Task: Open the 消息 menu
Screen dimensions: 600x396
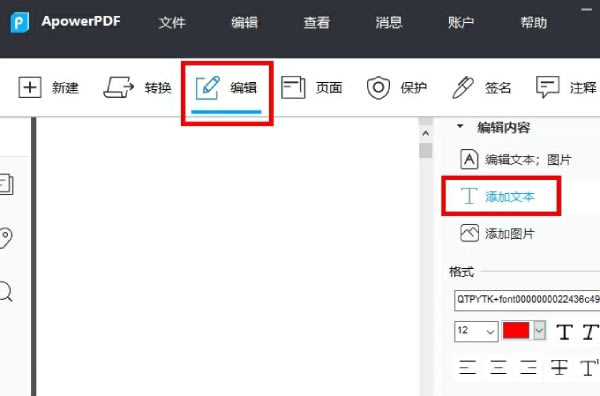Action: [389, 23]
